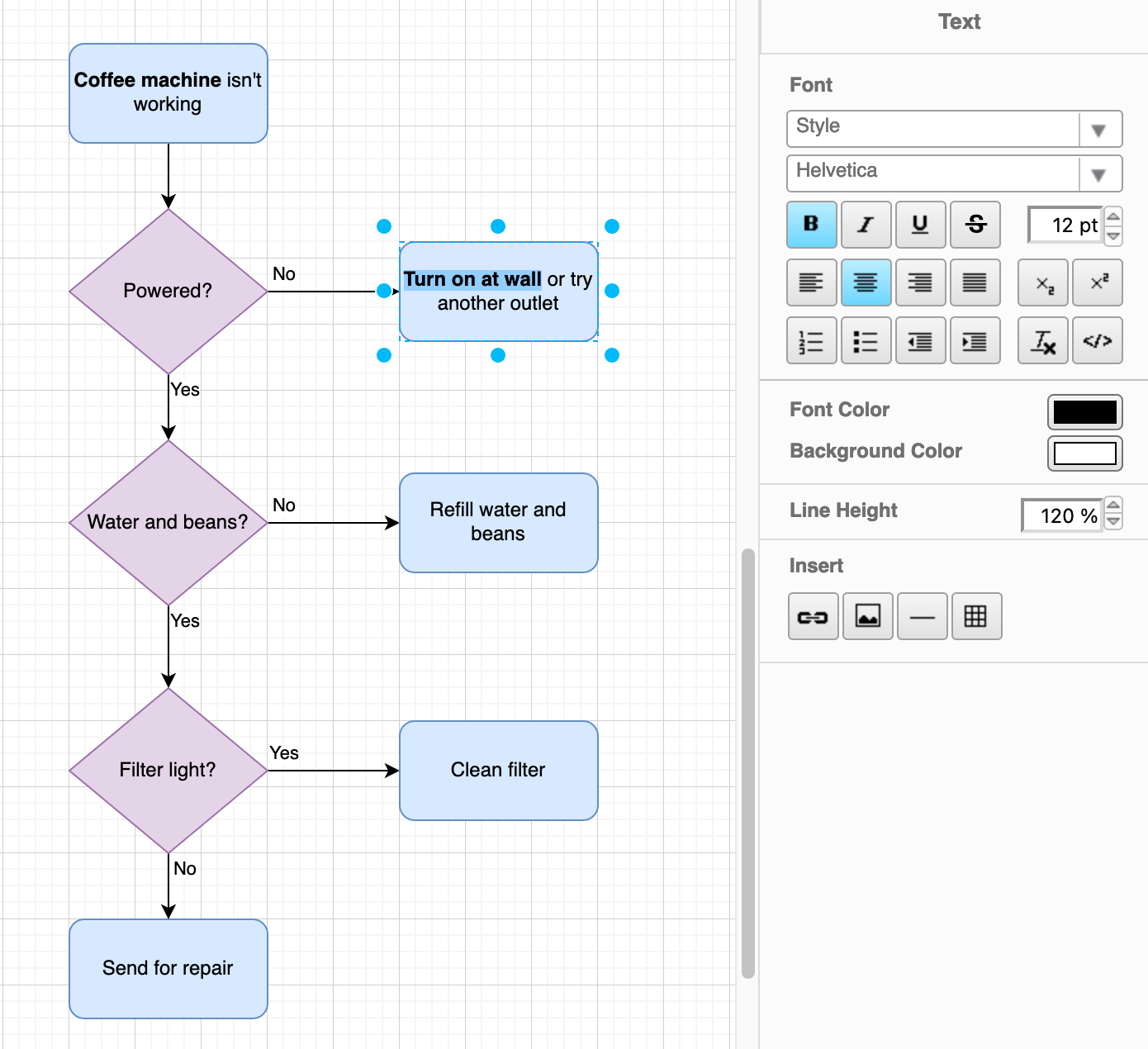Disable bold on the highlighted text
This screenshot has width=1148, height=1049.
(x=811, y=224)
